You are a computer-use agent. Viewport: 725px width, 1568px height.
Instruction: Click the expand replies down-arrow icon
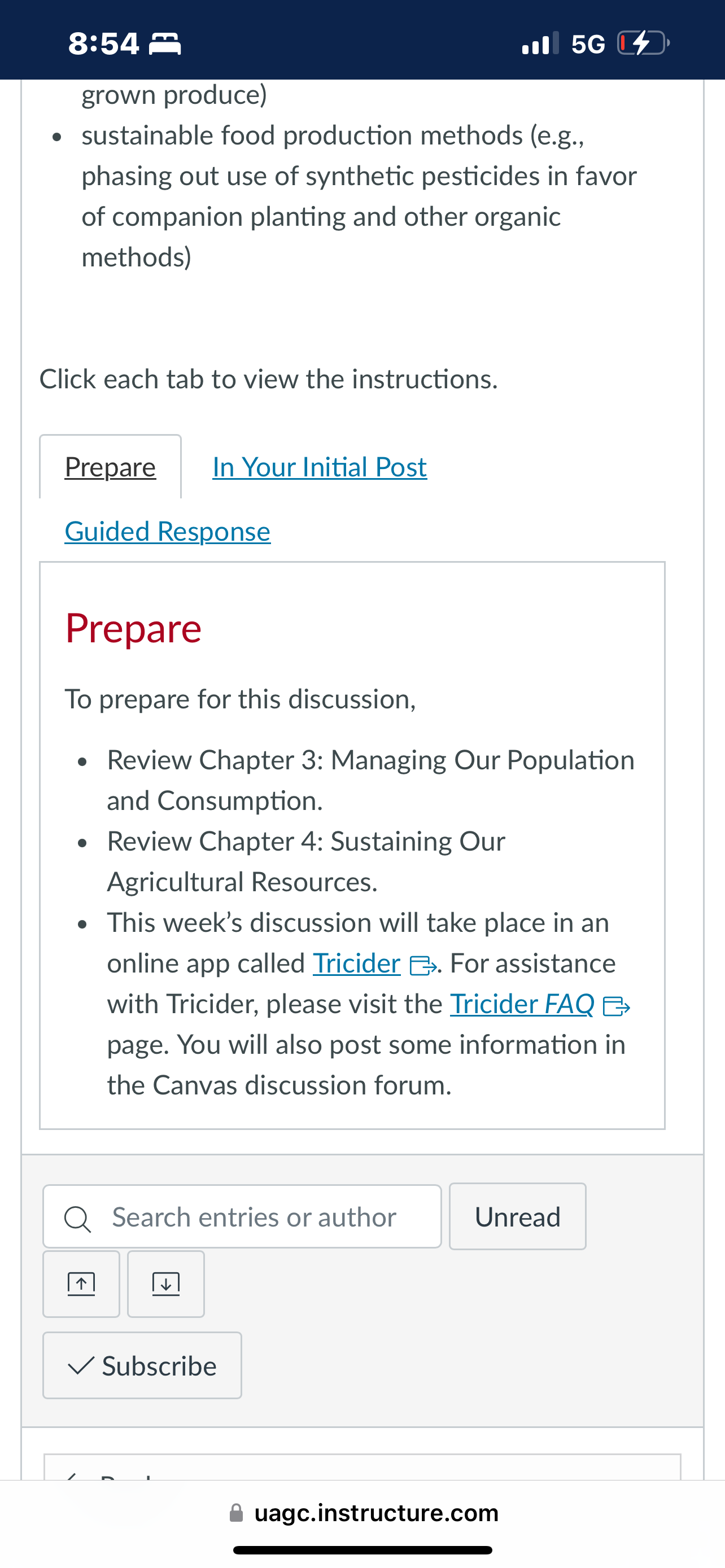165,1284
